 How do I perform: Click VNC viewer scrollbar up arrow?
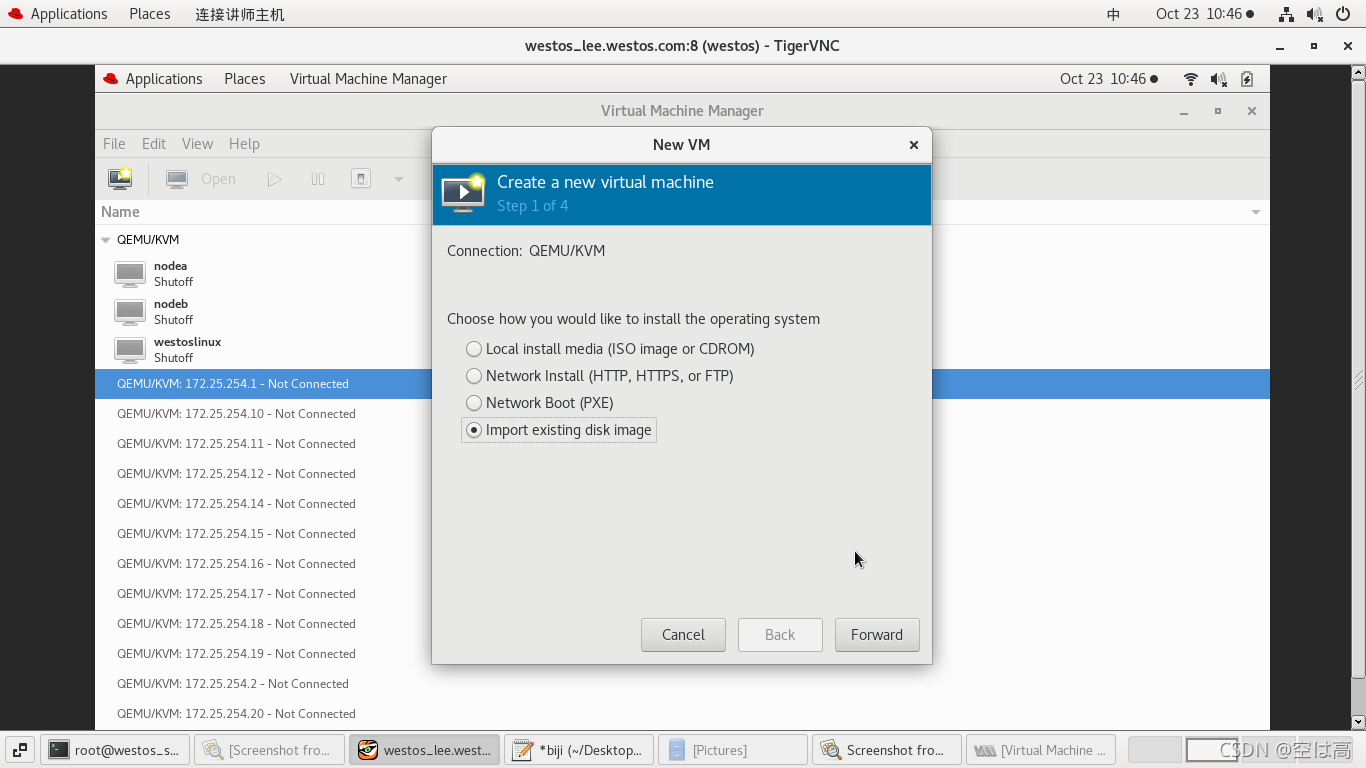[1358, 72]
